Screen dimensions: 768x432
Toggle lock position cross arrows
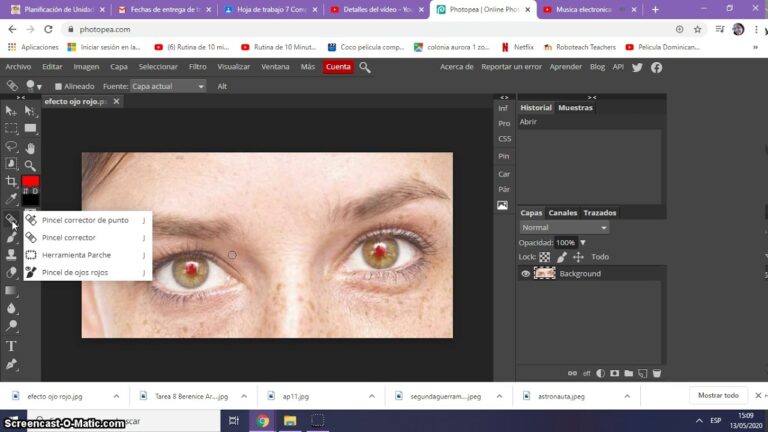point(578,257)
